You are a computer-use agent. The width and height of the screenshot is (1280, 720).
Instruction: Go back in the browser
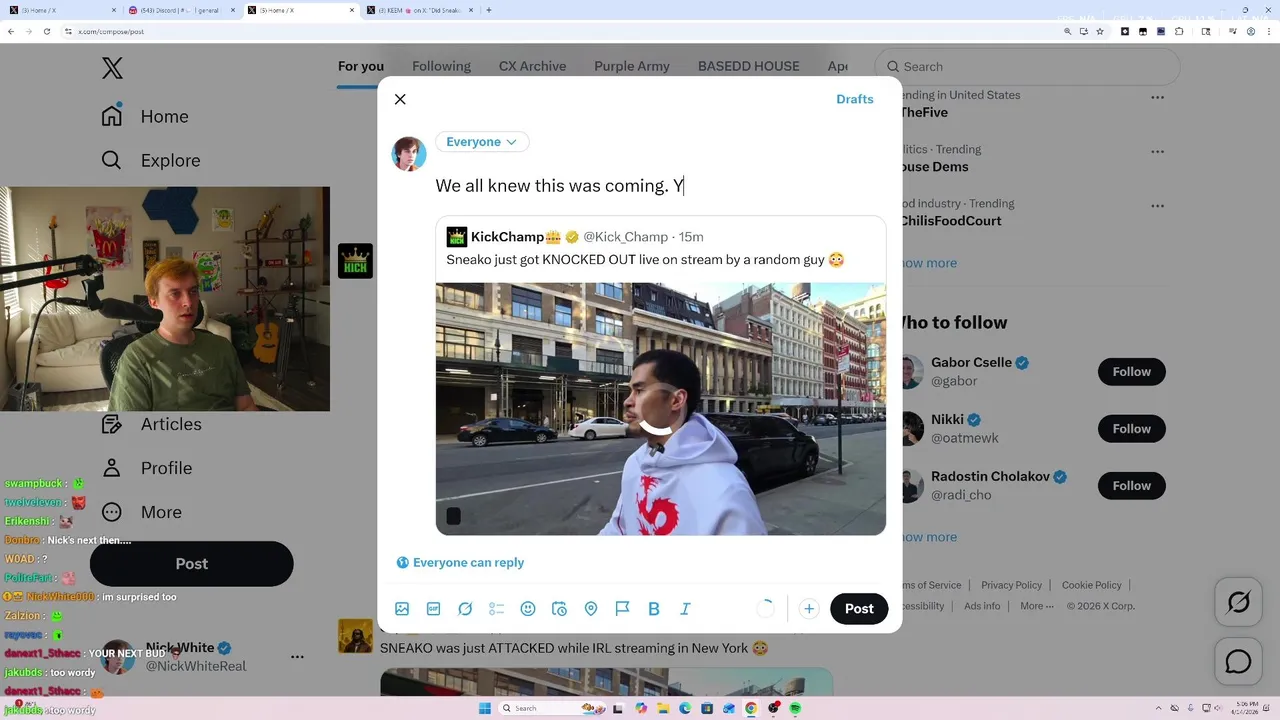pos(11,31)
